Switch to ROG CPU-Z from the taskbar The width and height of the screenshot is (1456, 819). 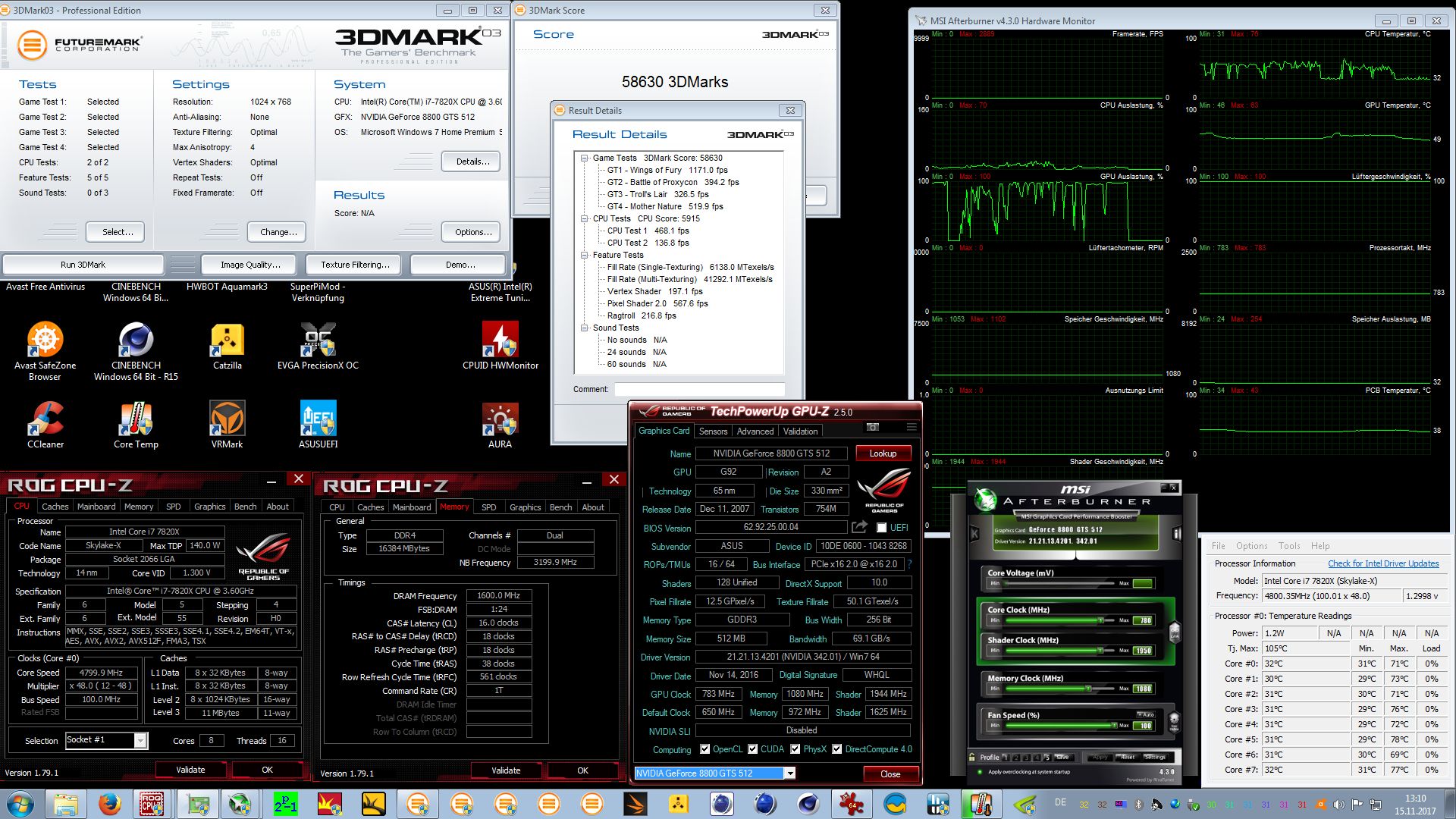click(x=152, y=804)
